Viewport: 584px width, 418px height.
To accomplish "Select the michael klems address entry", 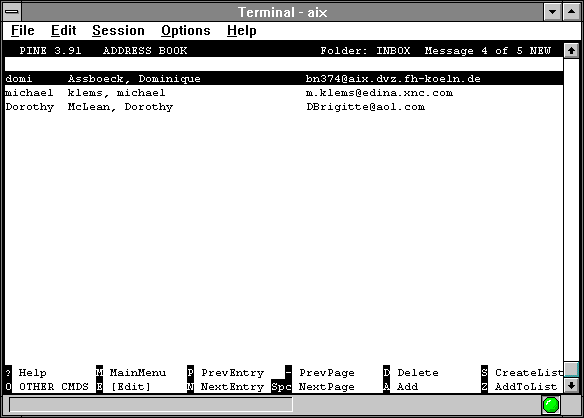I will pyautogui.click(x=284, y=93).
